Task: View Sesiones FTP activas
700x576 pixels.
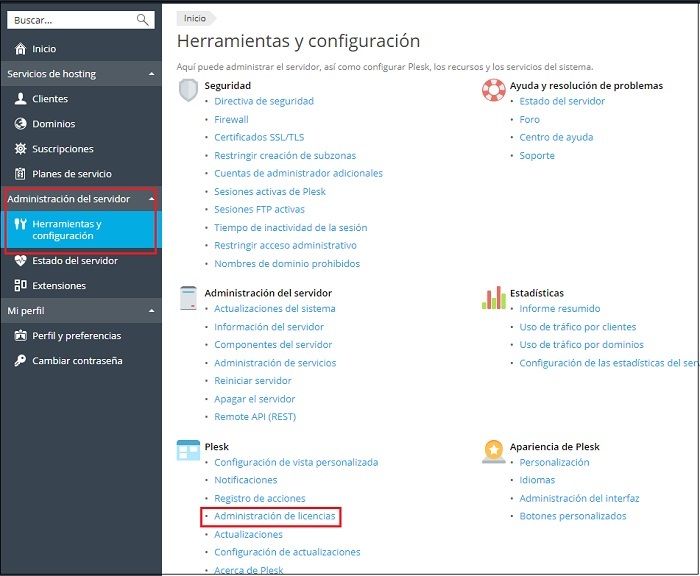Action: pos(259,209)
